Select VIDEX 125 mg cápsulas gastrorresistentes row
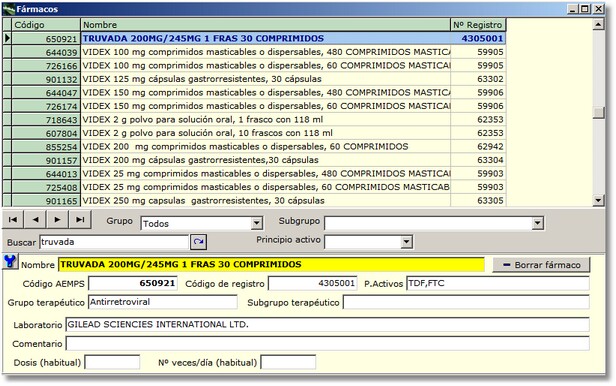 (x=254, y=79)
